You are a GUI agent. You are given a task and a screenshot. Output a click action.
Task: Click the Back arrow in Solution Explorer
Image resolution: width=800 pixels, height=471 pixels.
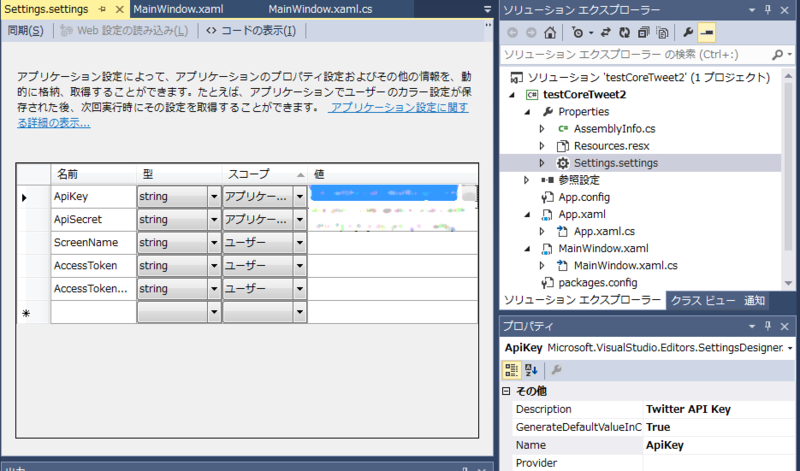point(512,33)
